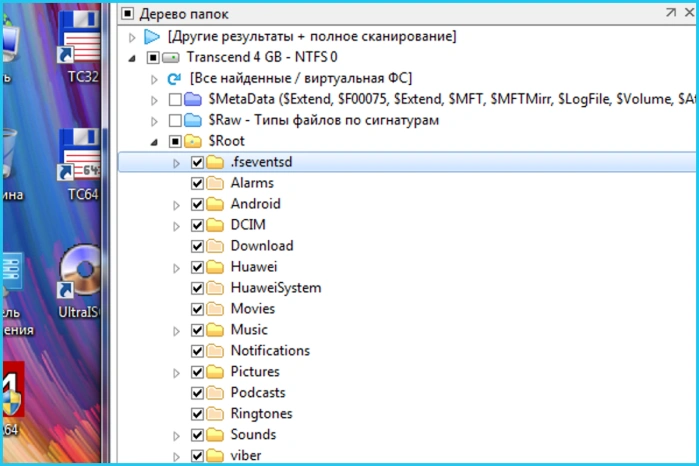The height and width of the screenshot is (466, 699).
Task: Click the Notifications folder icon
Action: click(x=215, y=351)
